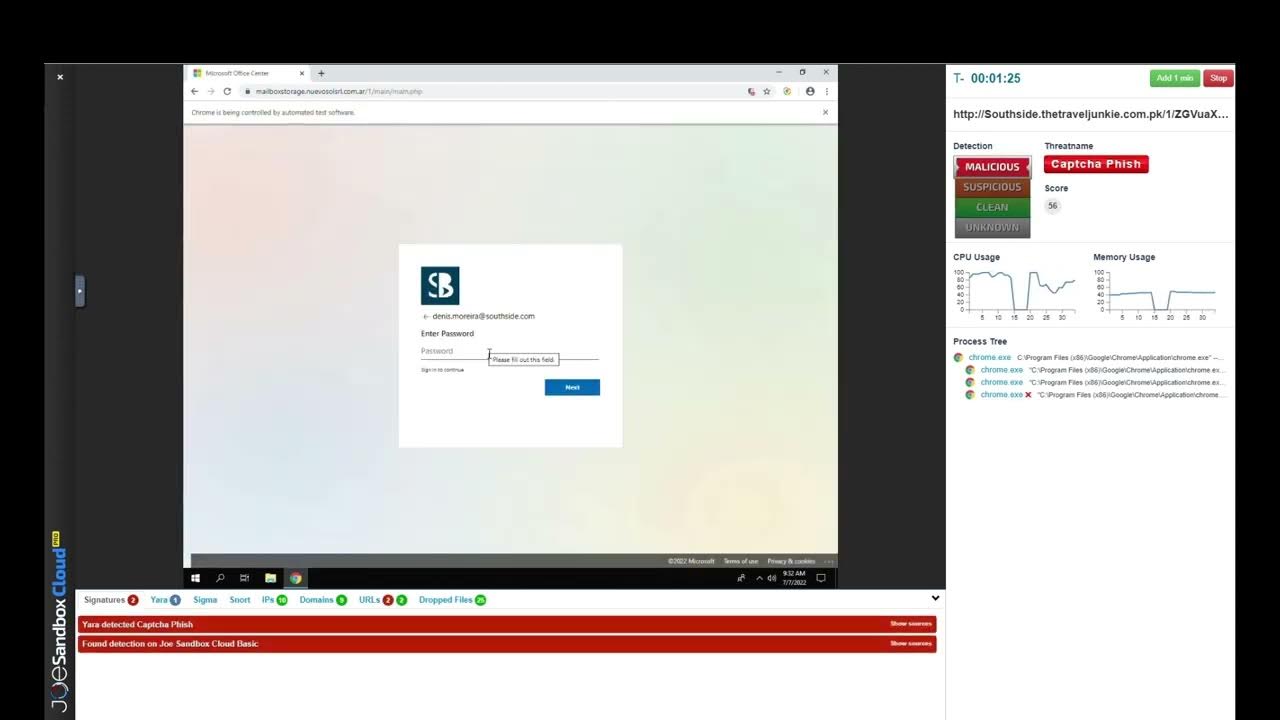Go back in the Chrome browser

pyautogui.click(x=195, y=91)
